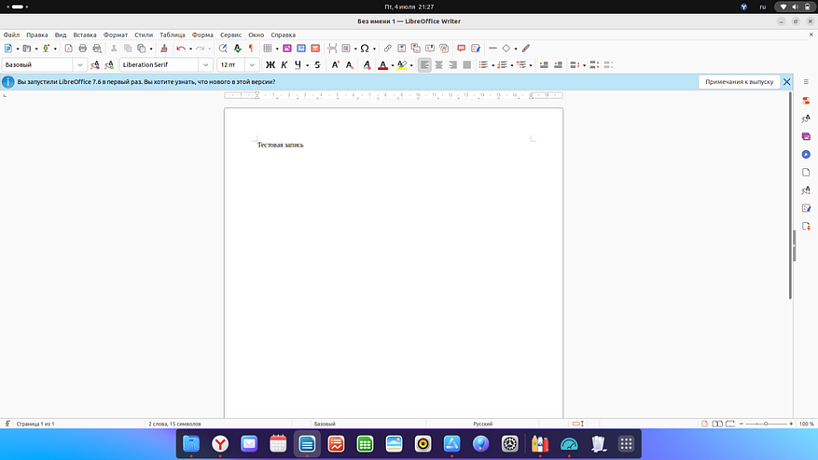
Task: Click the Insert comment icon
Action: pos(461,48)
